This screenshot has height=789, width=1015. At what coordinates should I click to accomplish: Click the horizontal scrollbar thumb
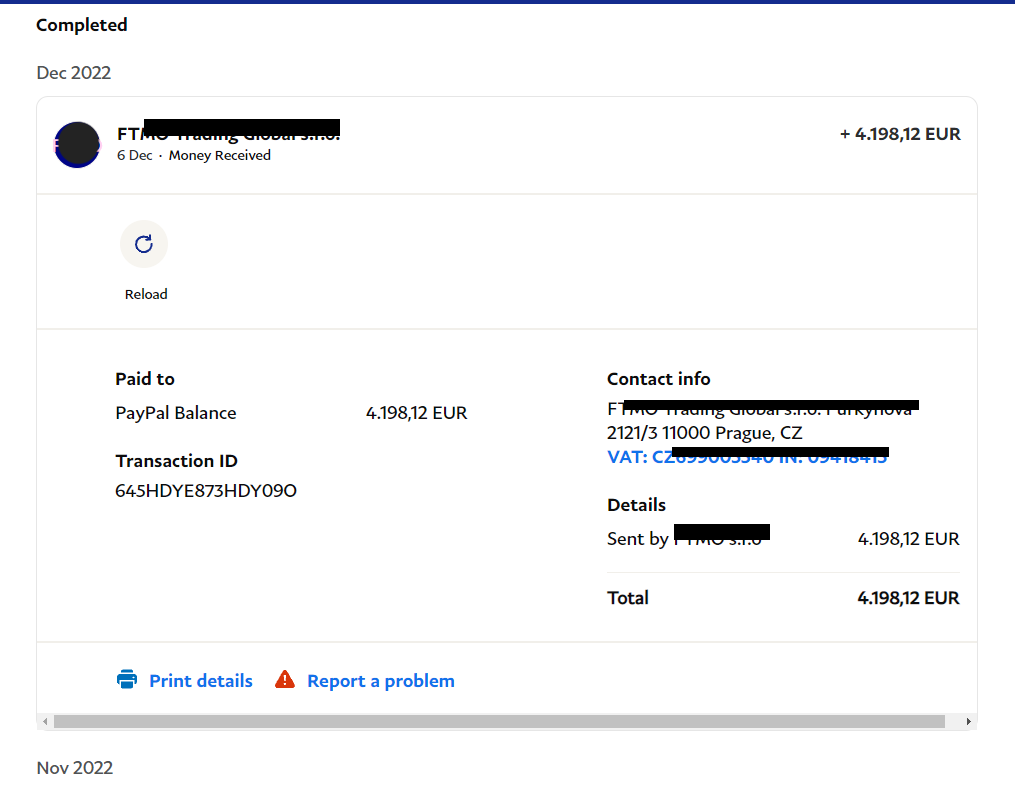pos(499,721)
